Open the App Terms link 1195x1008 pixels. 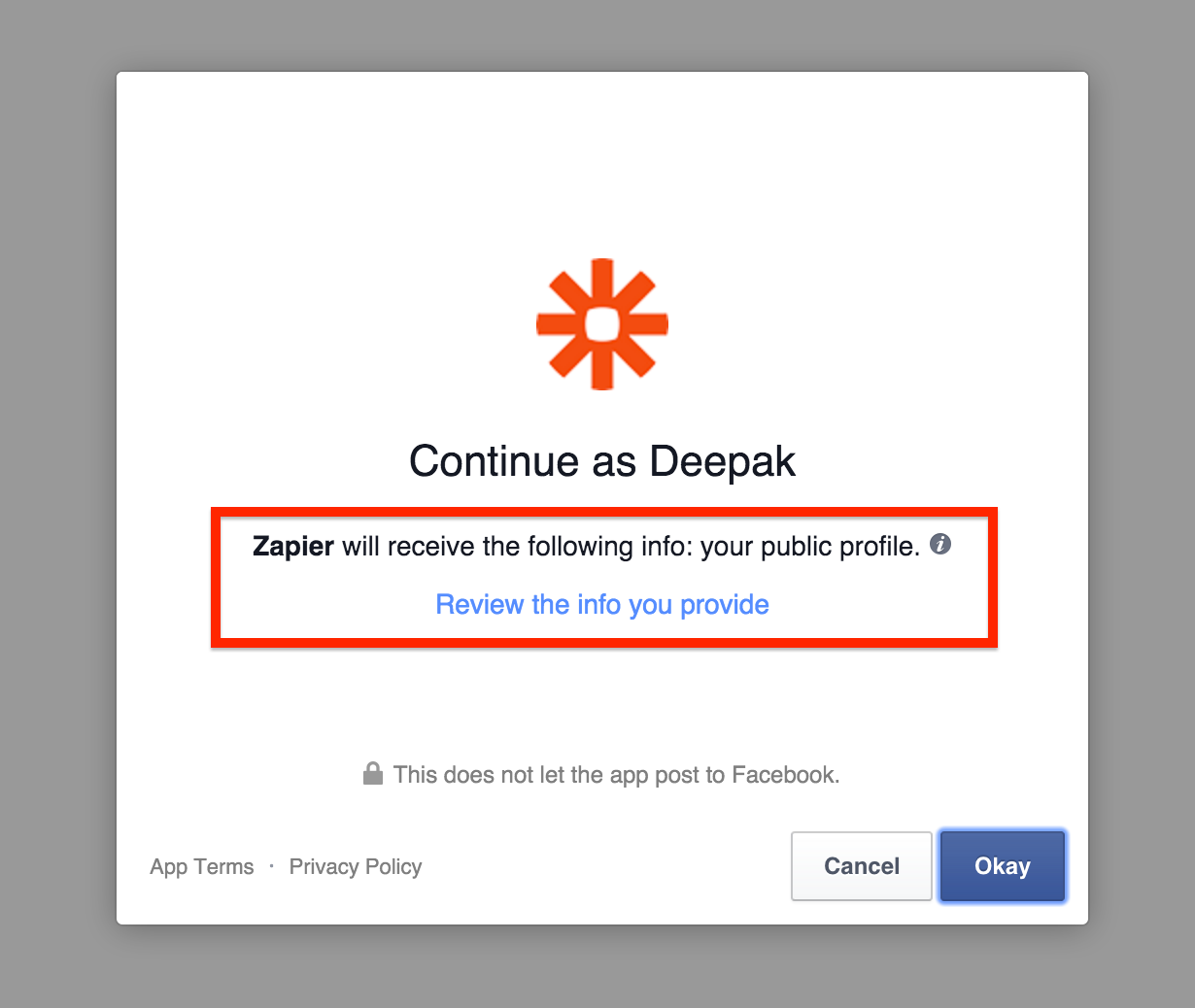(x=202, y=866)
